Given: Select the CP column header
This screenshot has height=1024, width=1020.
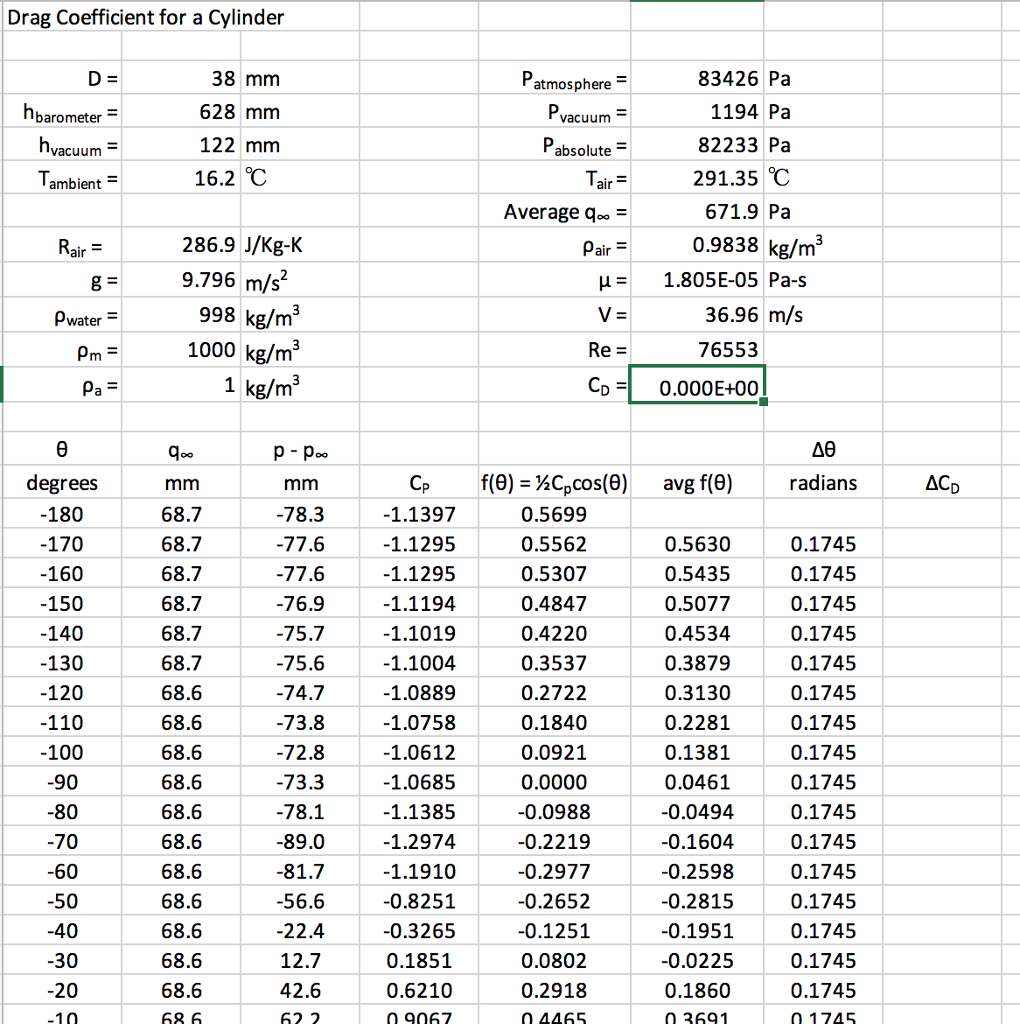Looking at the screenshot, I should (x=419, y=483).
